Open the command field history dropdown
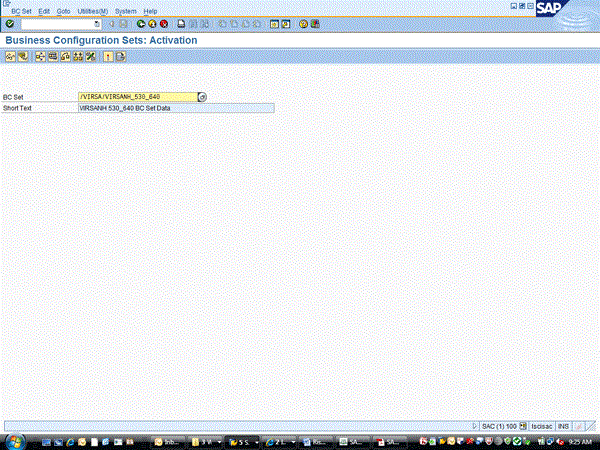 [97, 23]
